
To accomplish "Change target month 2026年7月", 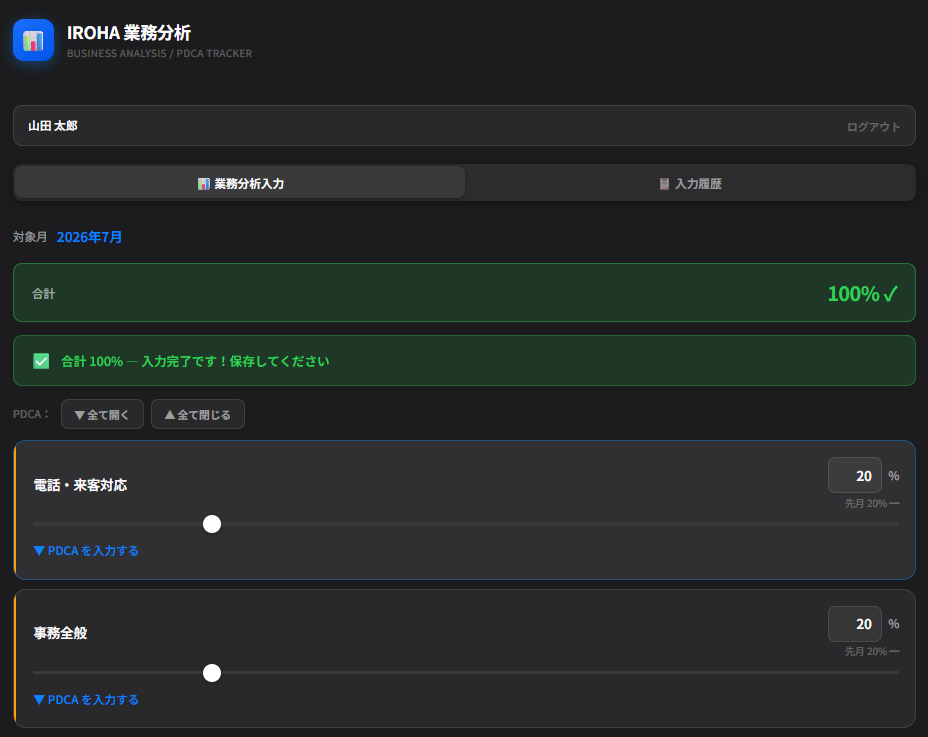I will 89,237.
